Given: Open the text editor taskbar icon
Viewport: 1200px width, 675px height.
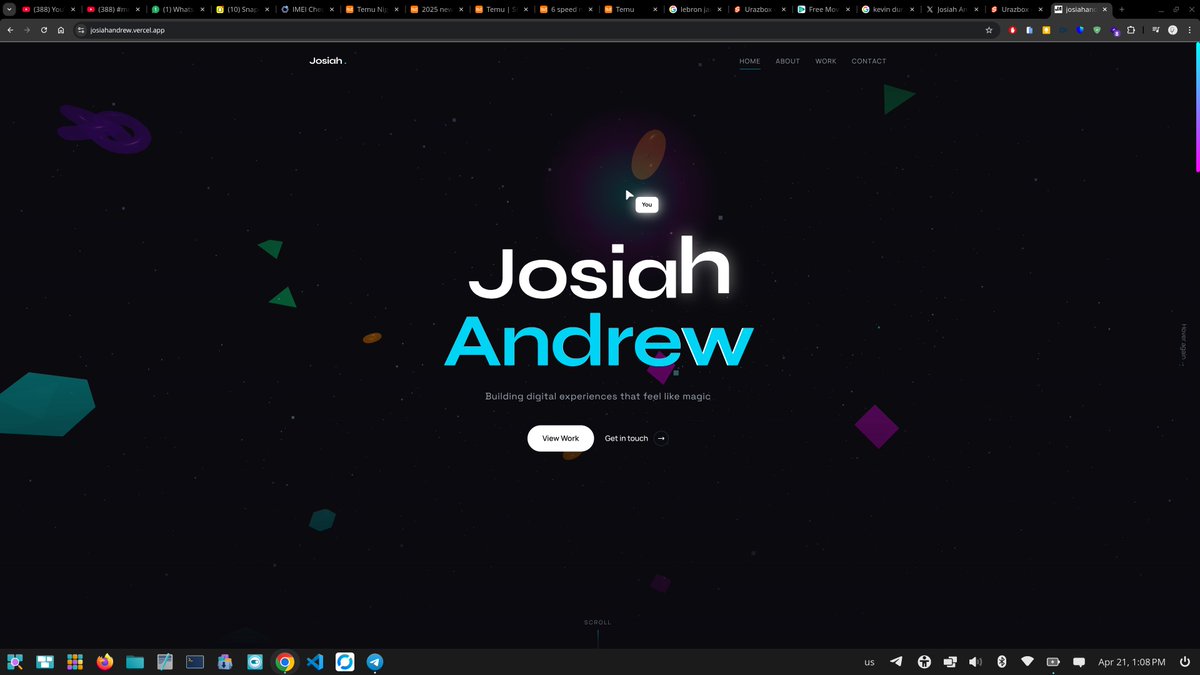Looking at the screenshot, I should (x=165, y=661).
